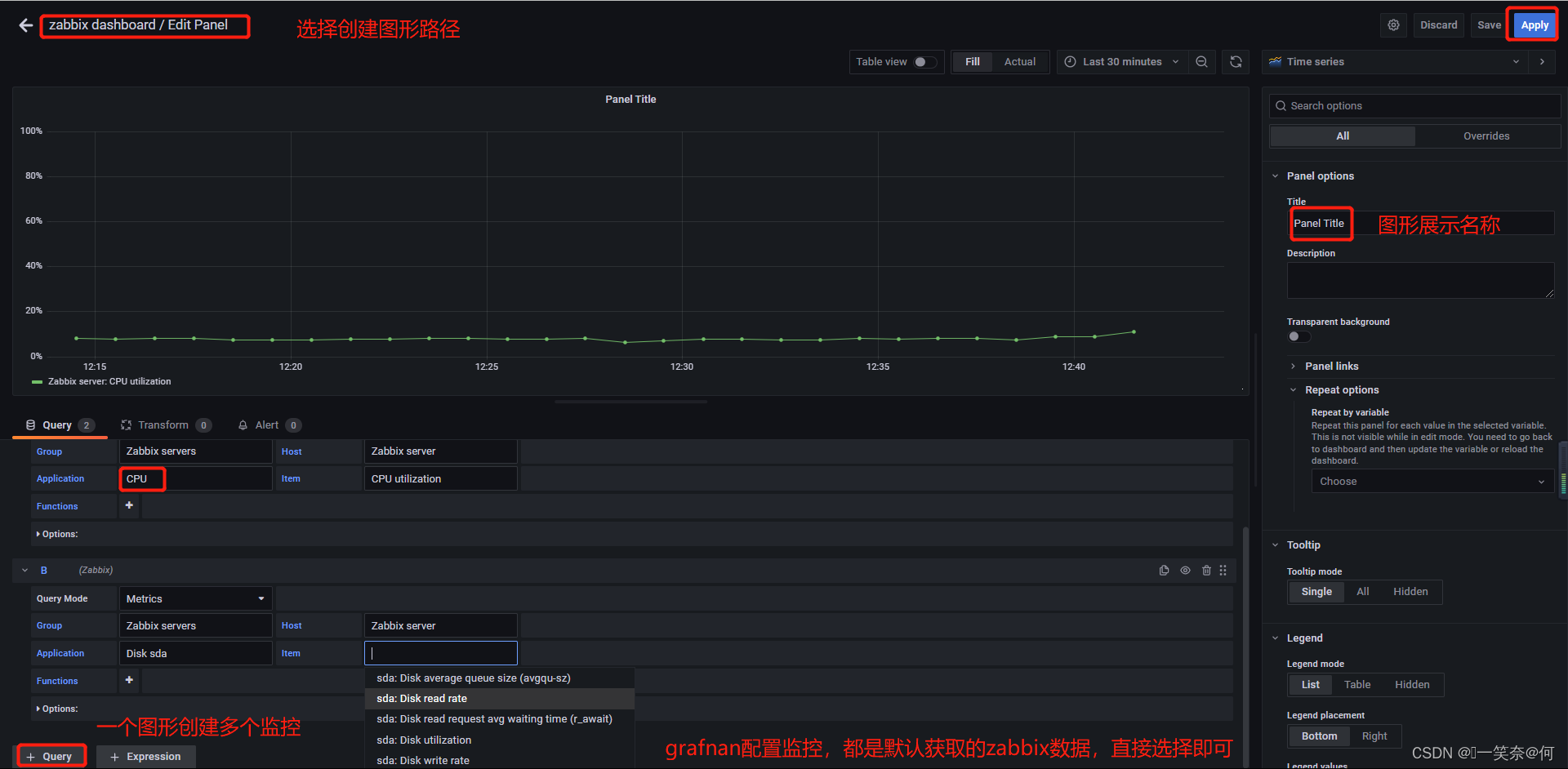
Task: Click the clock icon in time picker
Action: click(x=1070, y=62)
